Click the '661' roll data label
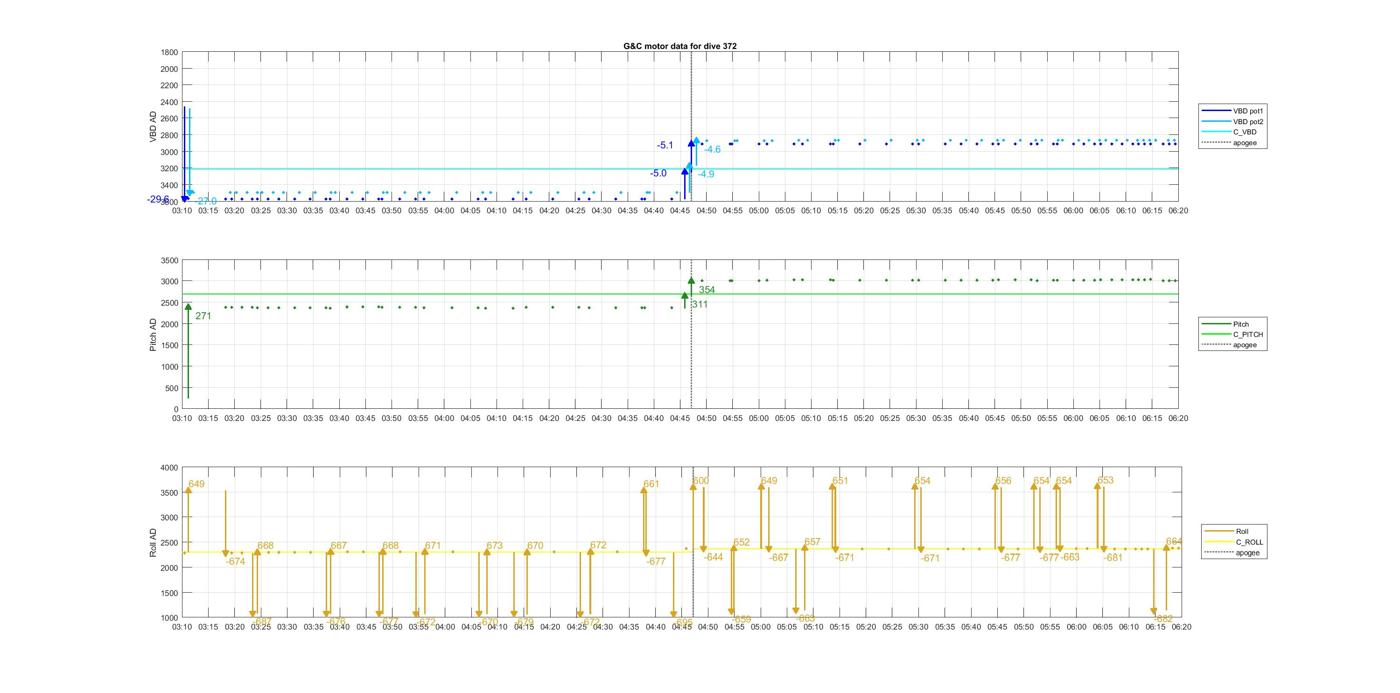The image size is (1400, 693). (651, 484)
